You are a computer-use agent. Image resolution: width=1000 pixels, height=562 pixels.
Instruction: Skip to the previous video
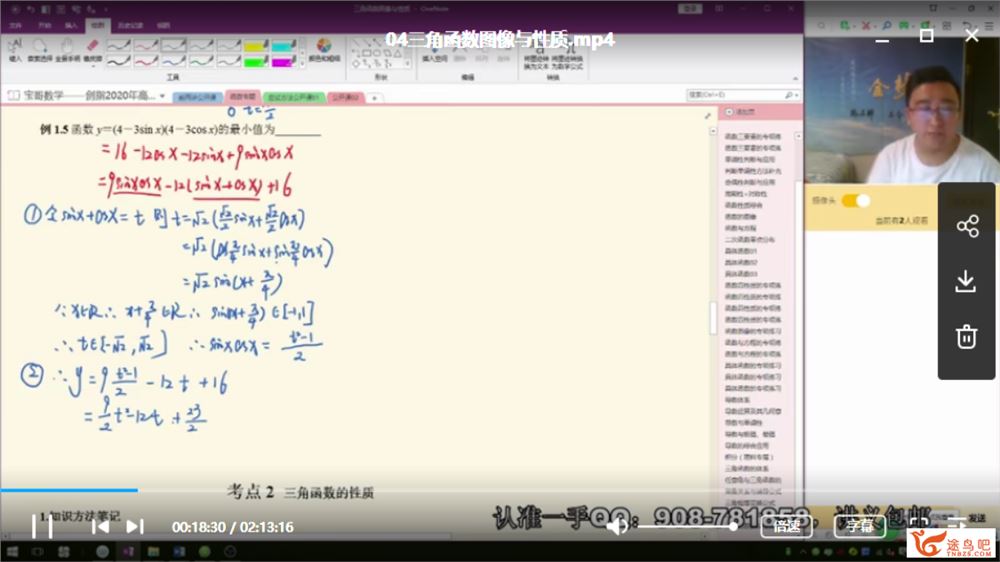coord(99,527)
